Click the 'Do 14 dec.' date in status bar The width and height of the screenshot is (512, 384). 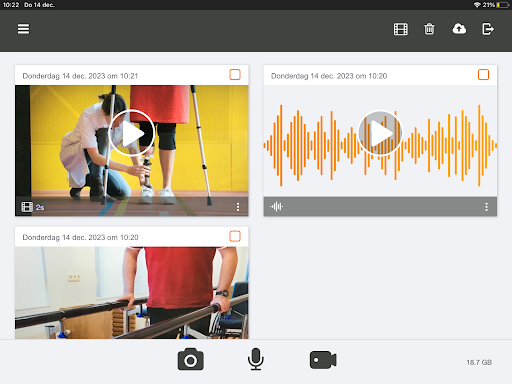39,5
